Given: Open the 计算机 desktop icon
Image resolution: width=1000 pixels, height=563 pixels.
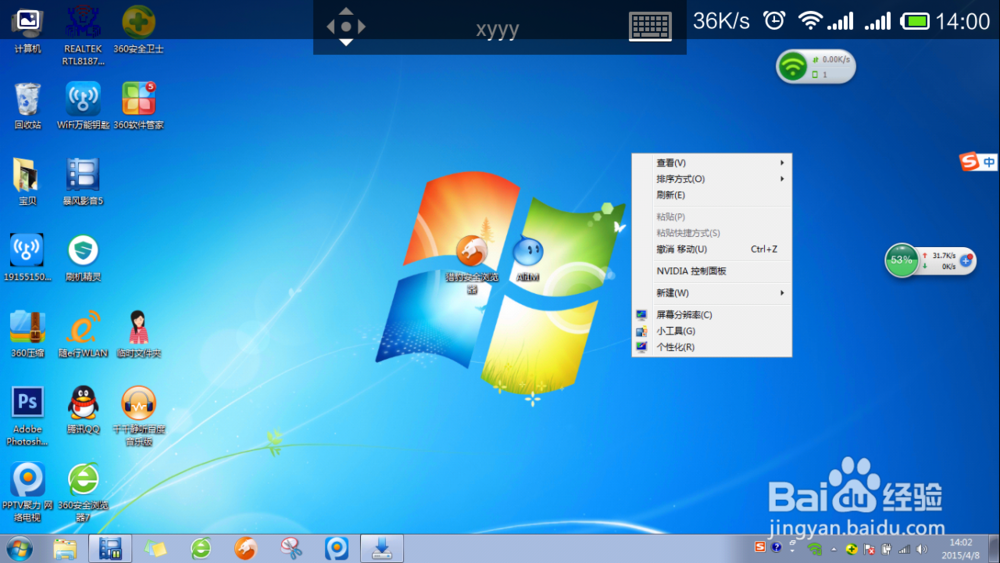Looking at the screenshot, I should [x=27, y=29].
